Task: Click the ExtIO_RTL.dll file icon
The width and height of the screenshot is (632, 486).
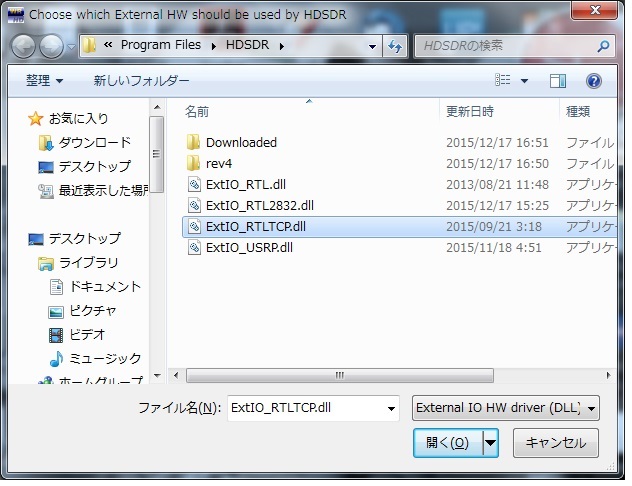Action: pos(194,185)
